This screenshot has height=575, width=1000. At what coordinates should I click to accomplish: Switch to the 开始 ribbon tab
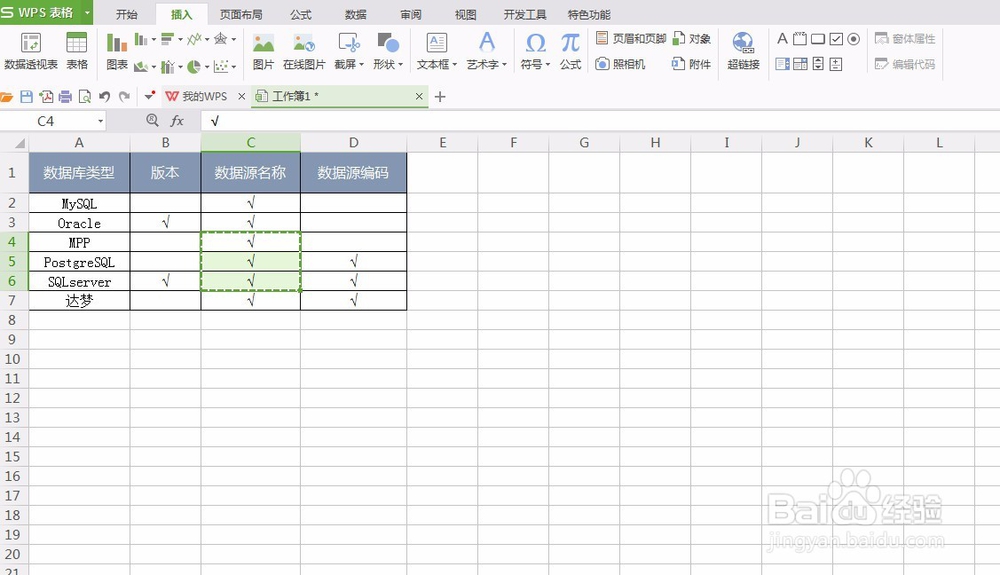(x=126, y=14)
